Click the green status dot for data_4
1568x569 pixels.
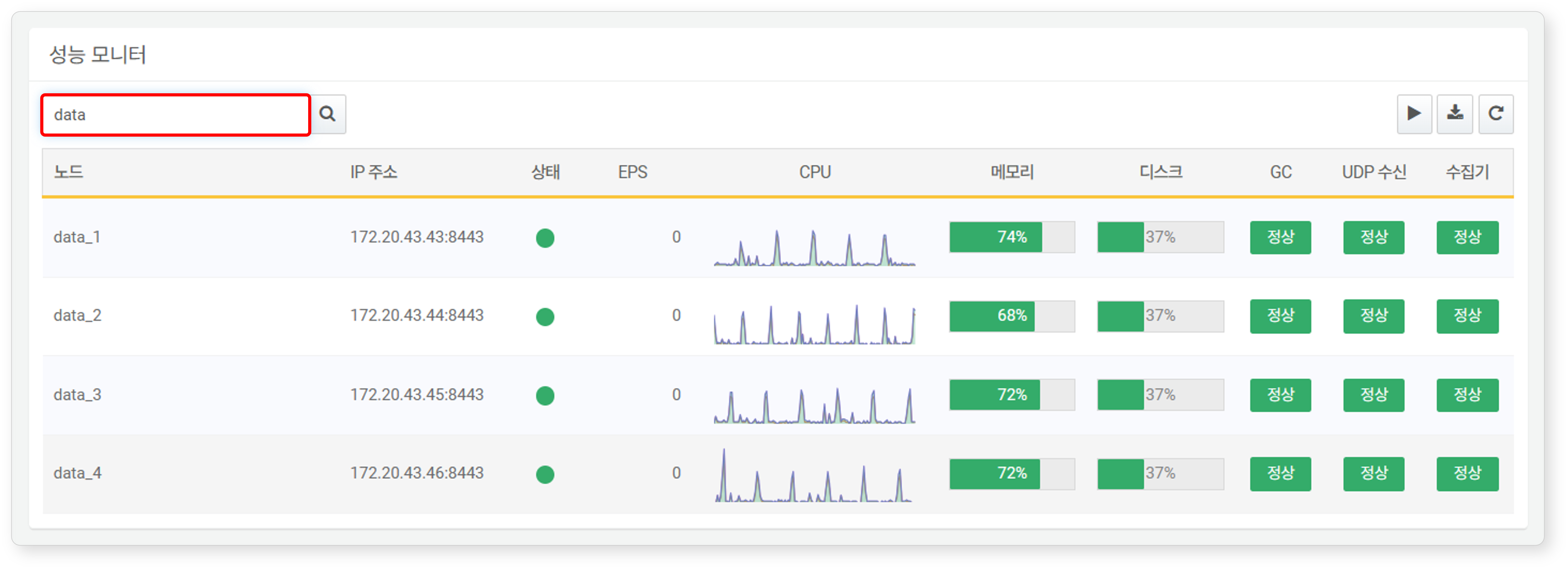[x=546, y=474]
